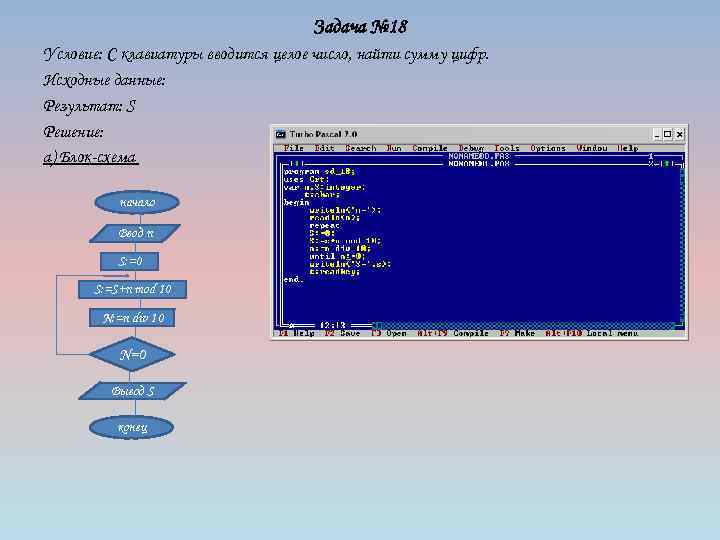Open the Window menu

(591, 148)
